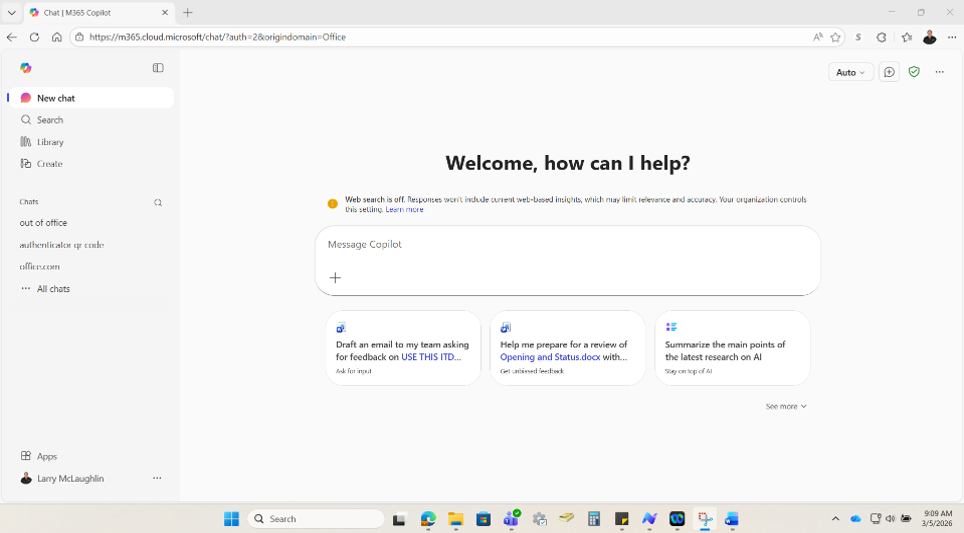Open the Favorites list icon
The width and height of the screenshot is (964, 533).
coord(907,37)
